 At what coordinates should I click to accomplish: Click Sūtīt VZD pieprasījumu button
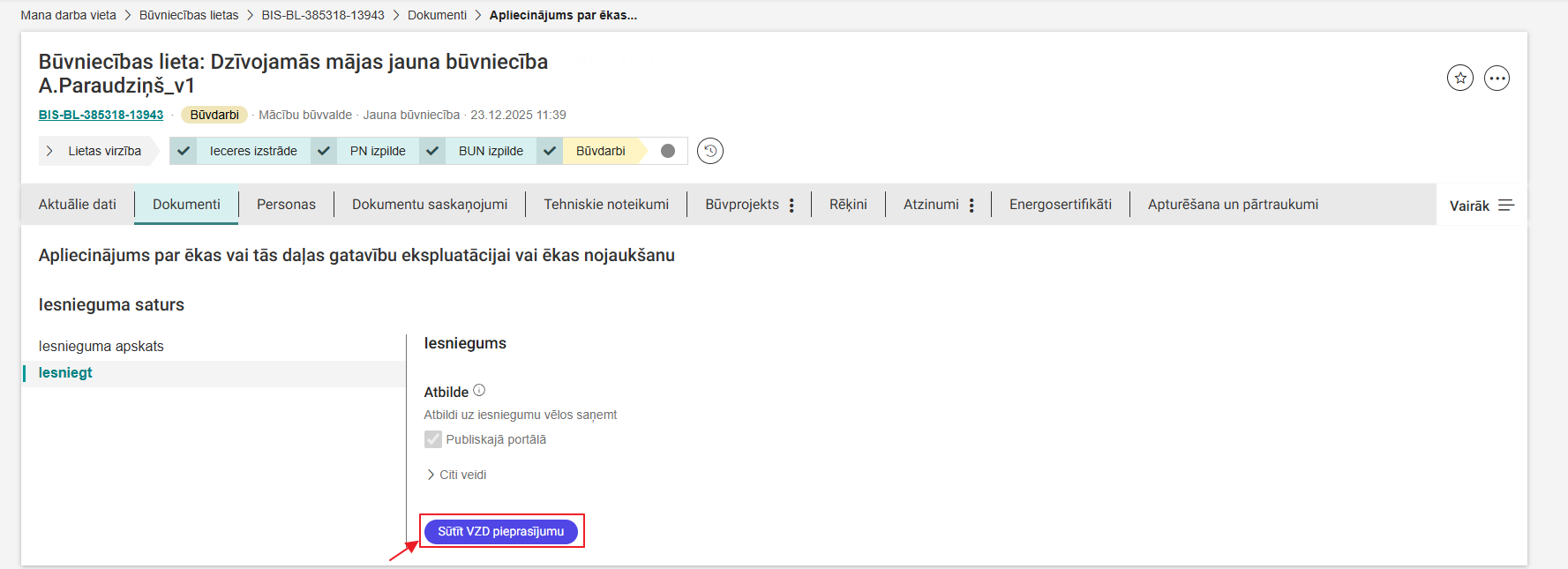point(501,531)
